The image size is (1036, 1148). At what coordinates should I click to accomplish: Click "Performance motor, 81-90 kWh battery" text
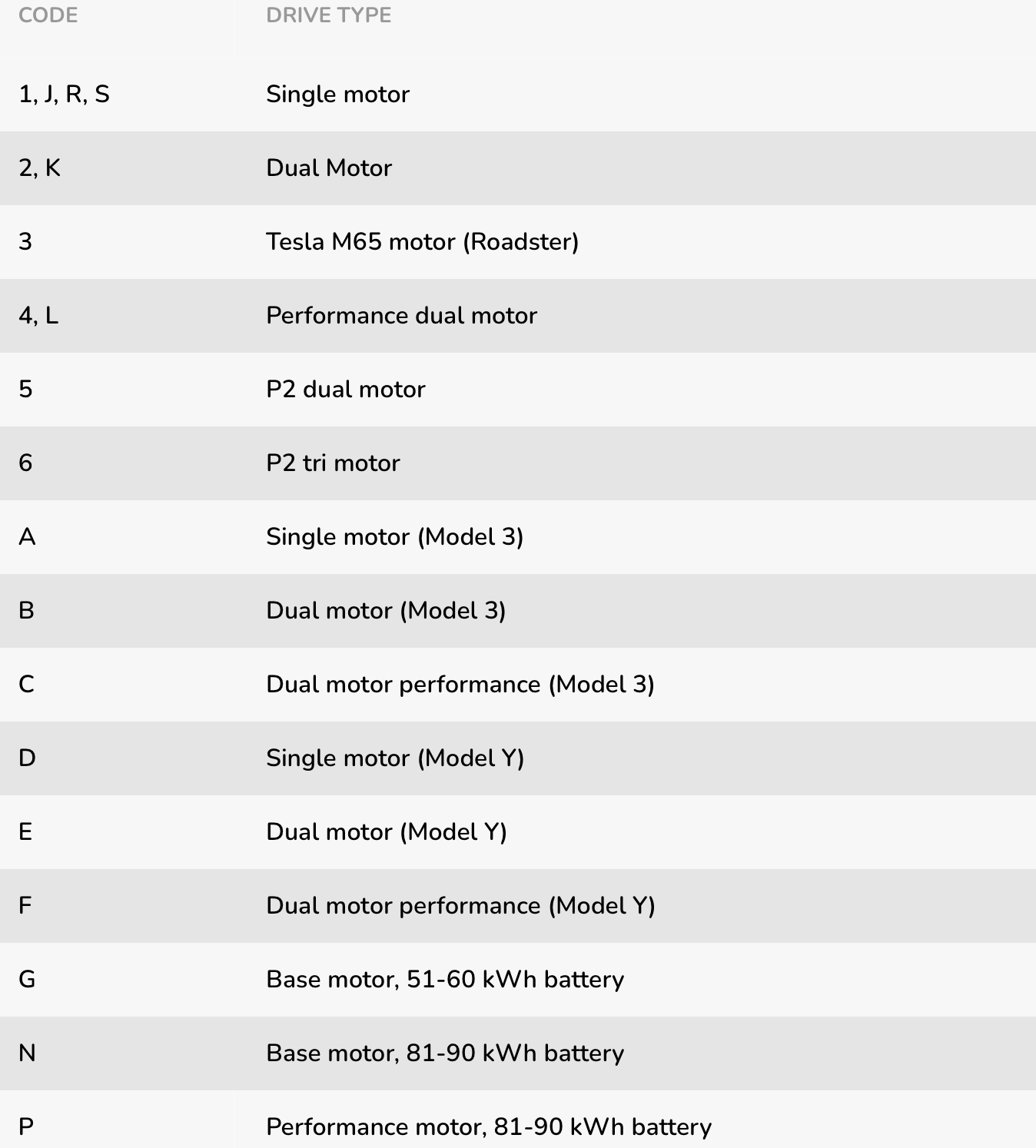pos(489,1127)
